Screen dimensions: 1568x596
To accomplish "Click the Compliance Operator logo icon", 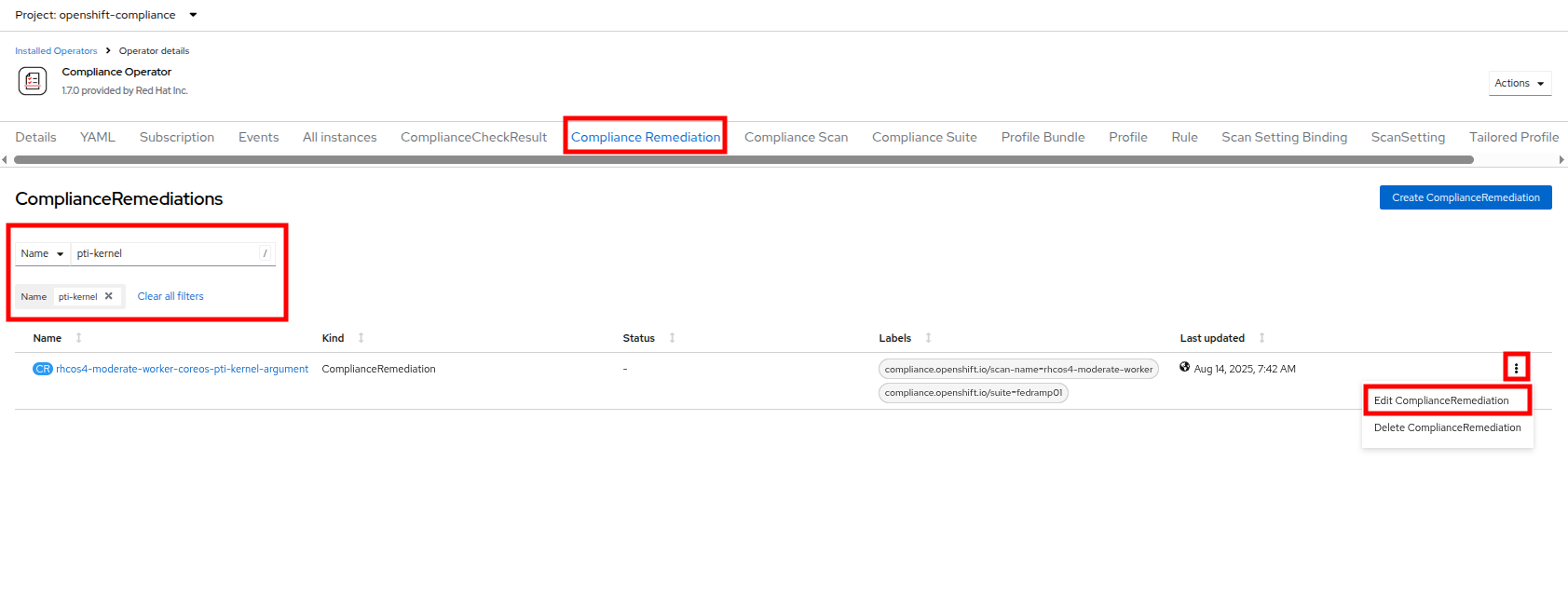I will point(33,81).
